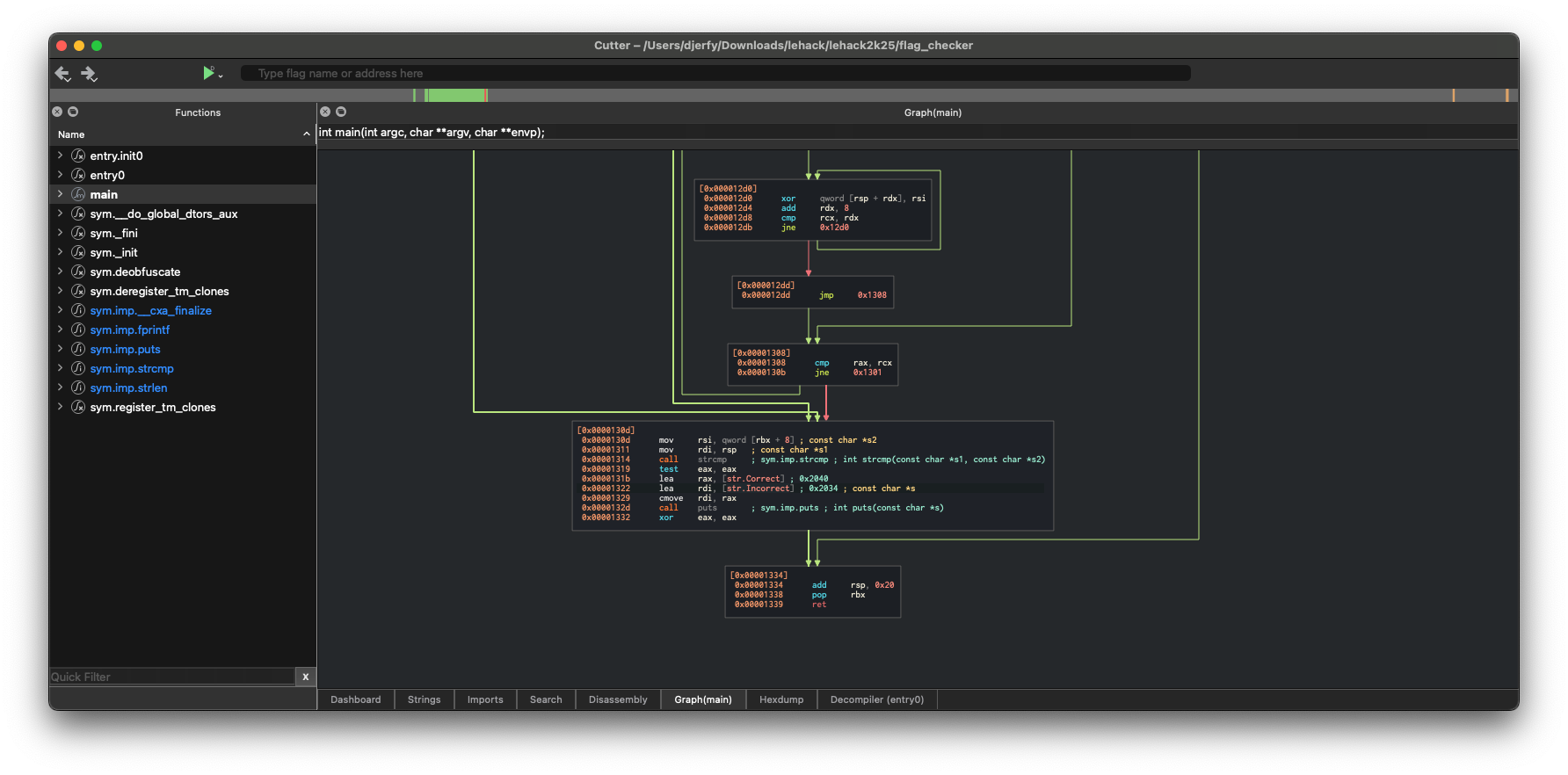
Task: Clear the Quick Filter with X button
Action: point(305,677)
